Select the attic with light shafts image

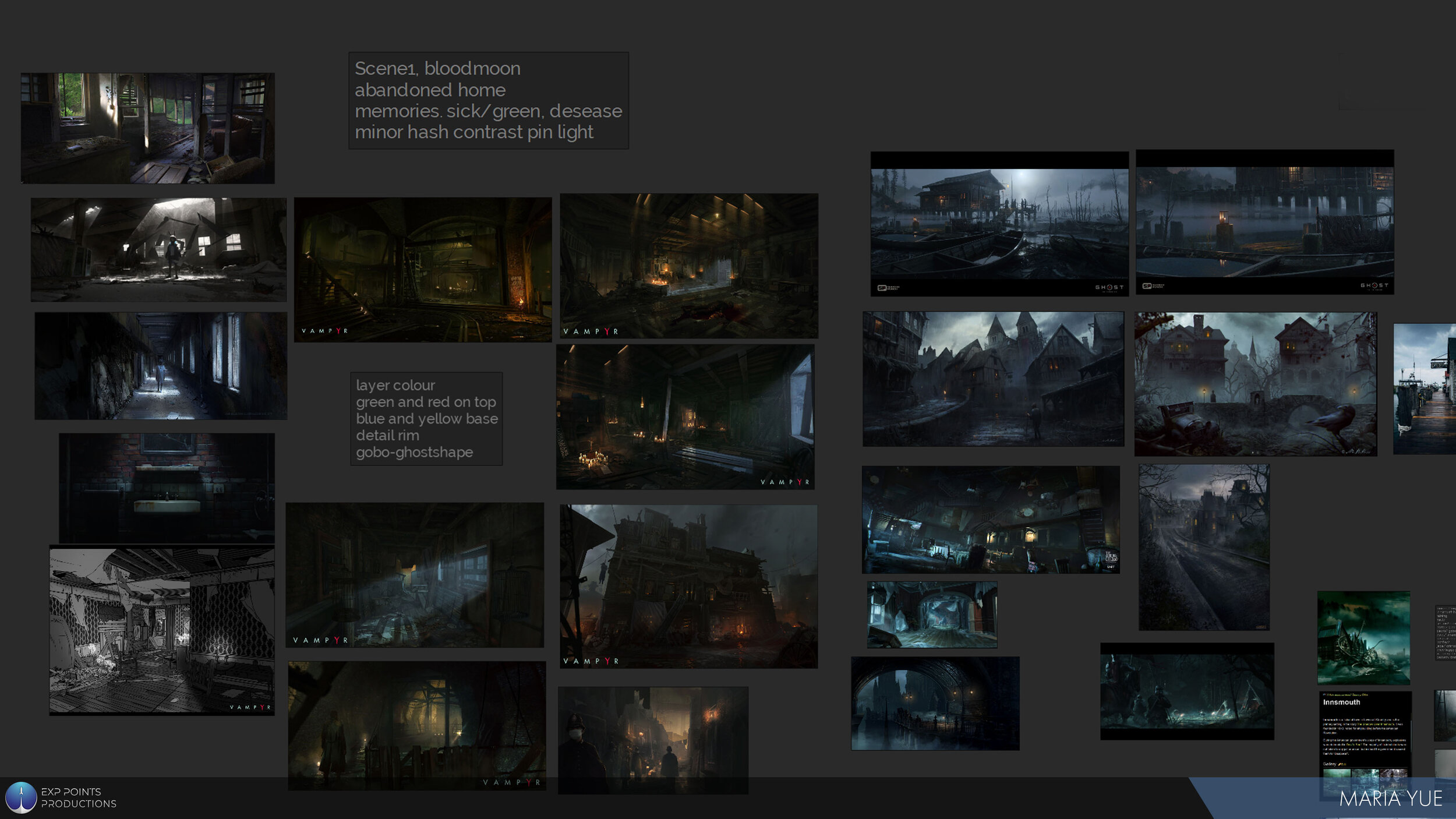[x=158, y=249]
